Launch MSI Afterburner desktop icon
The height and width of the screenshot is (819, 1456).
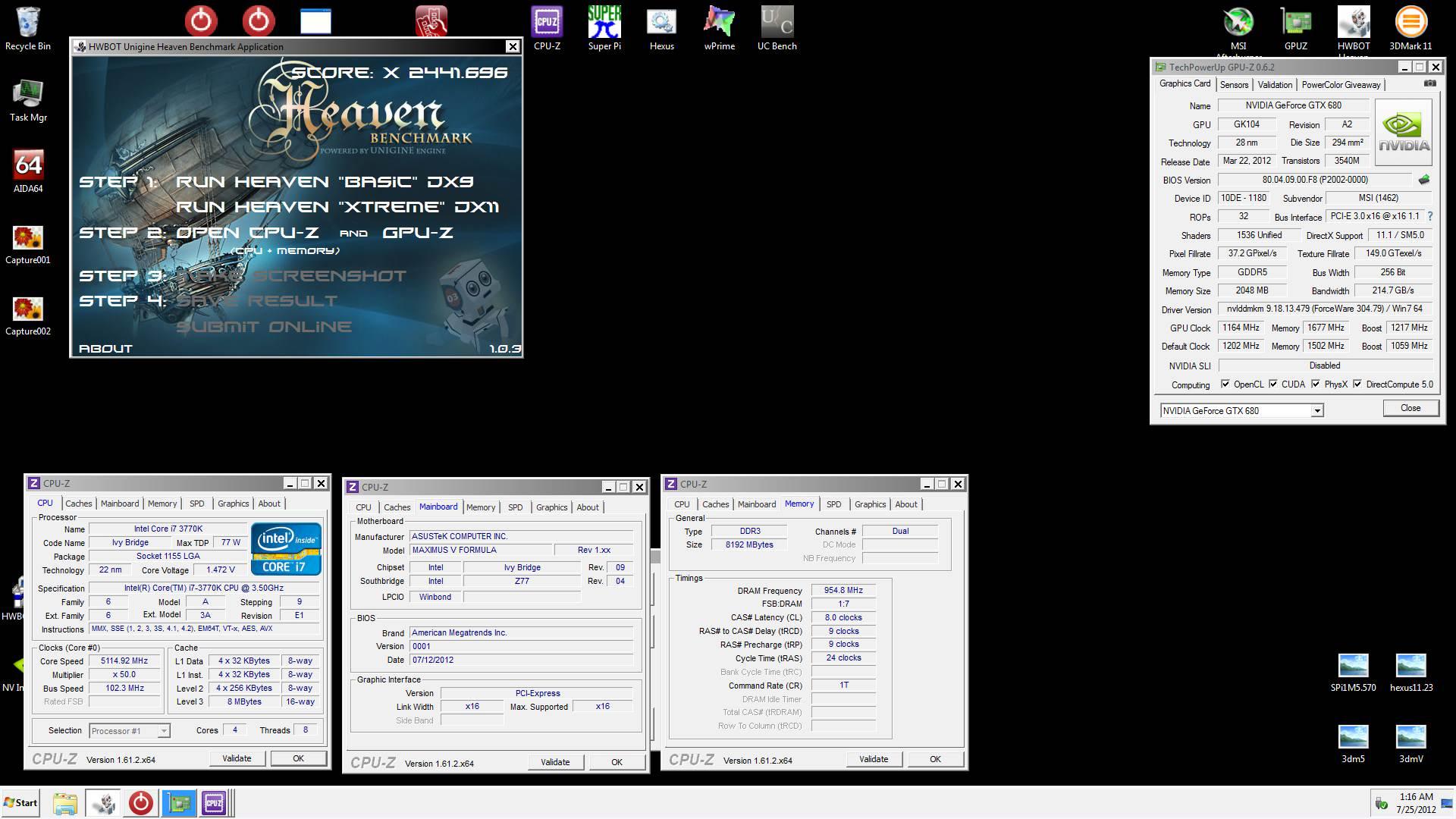coord(1238,30)
